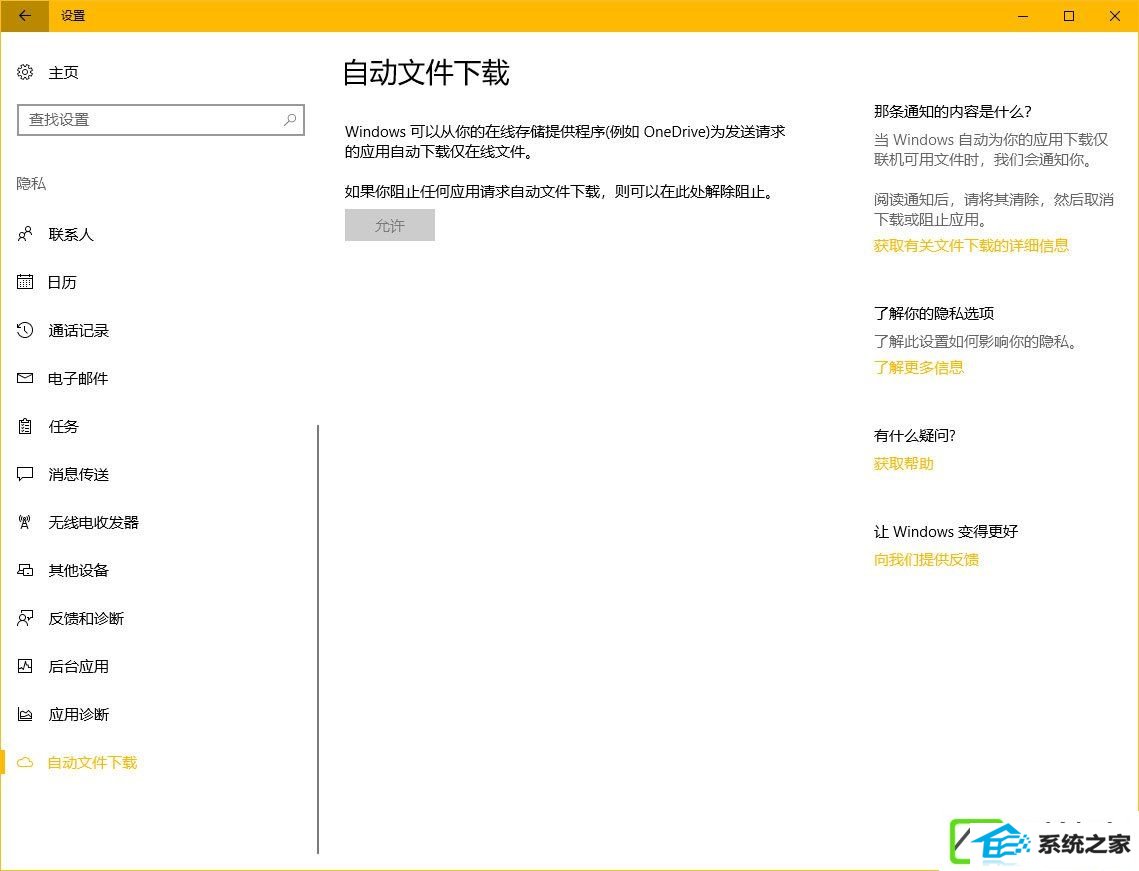Click the 其他设备 devices icon
The width and height of the screenshot is (1139, 871).
point(25,570)
